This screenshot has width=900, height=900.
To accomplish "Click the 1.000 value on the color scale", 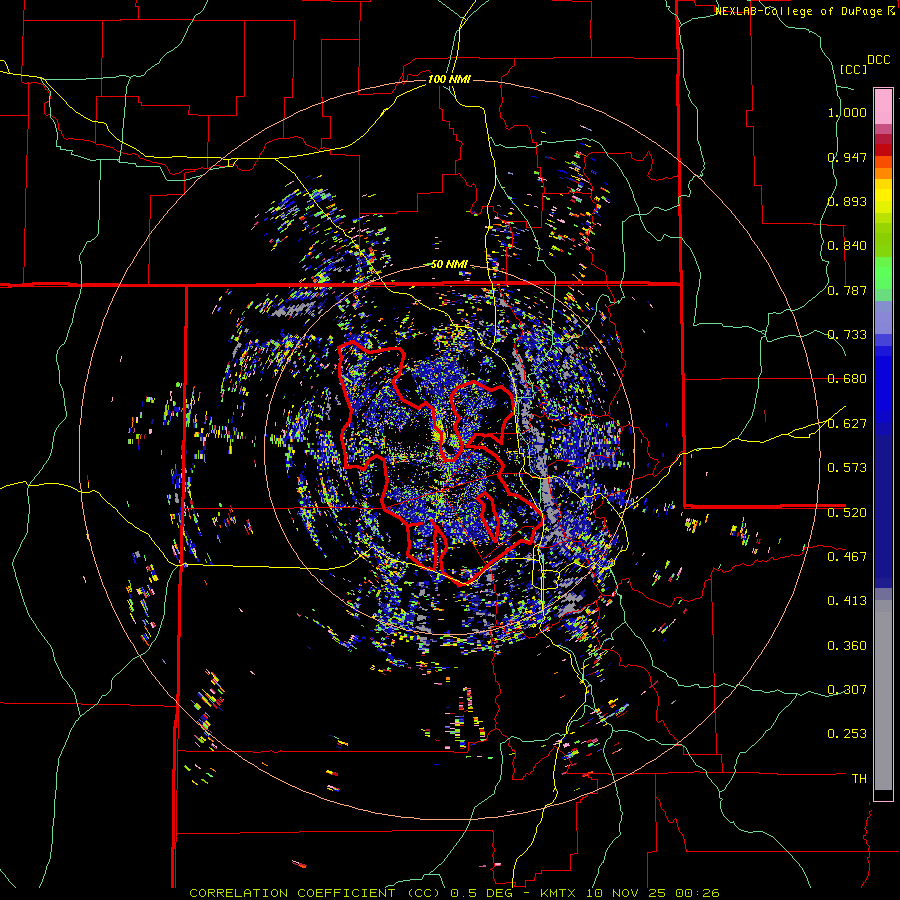I will point(847,112).
